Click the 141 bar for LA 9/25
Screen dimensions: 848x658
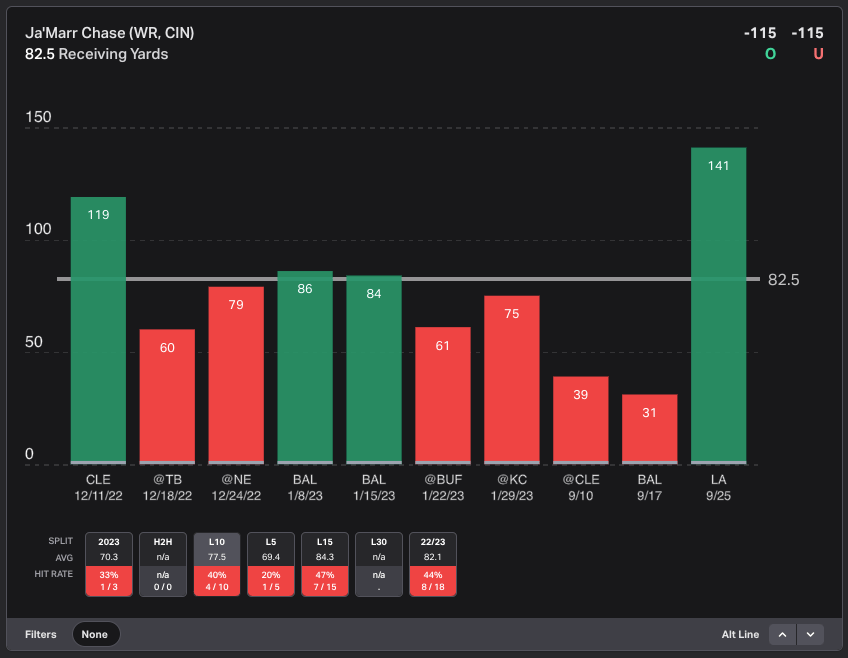(x=719, y=306)
